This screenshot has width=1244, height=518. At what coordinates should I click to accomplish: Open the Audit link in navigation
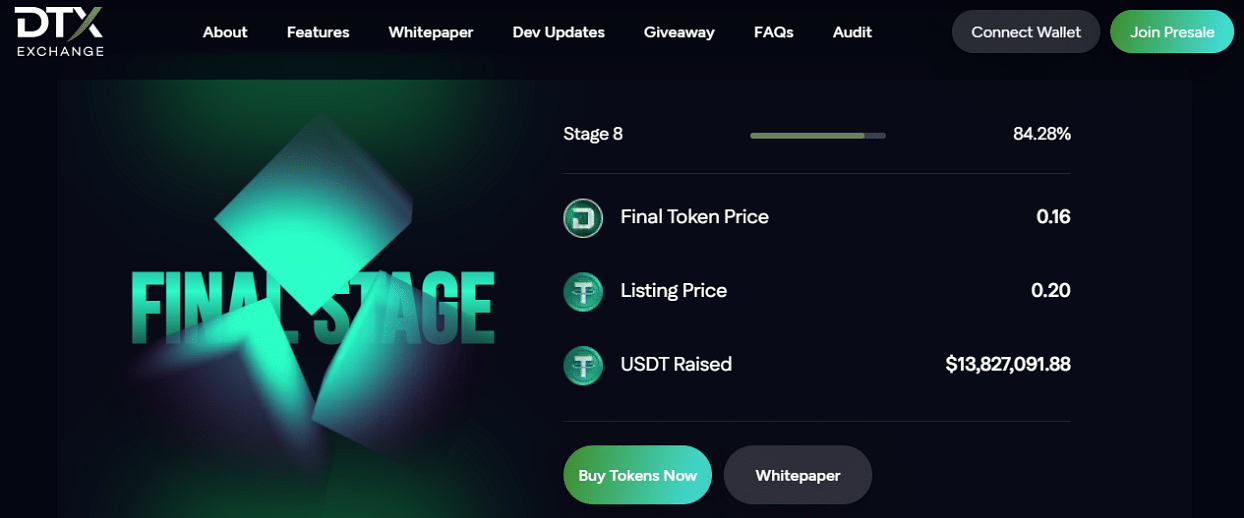(x=852, y=32)
